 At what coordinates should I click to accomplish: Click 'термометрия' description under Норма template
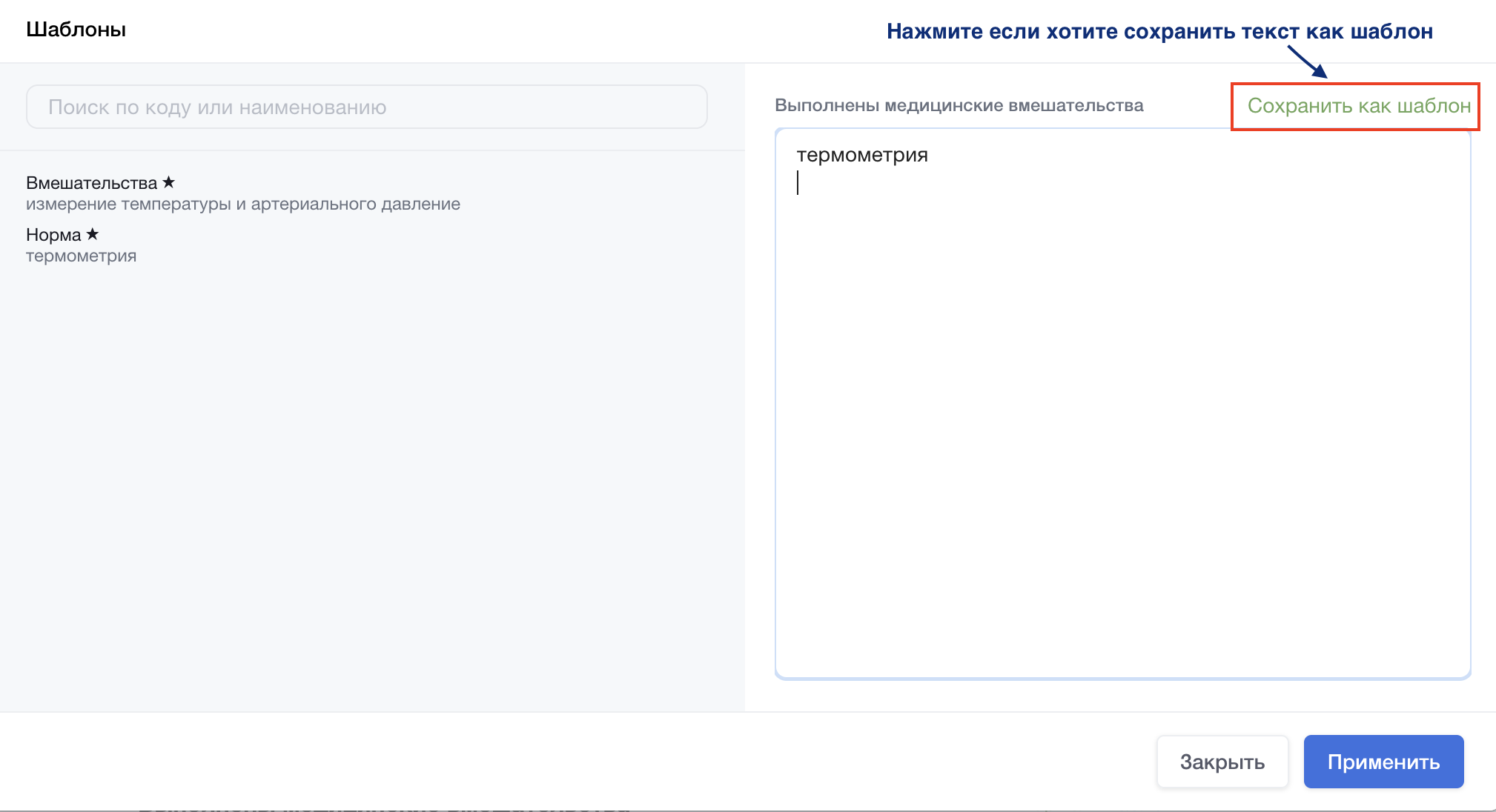(x=81, y=256)
